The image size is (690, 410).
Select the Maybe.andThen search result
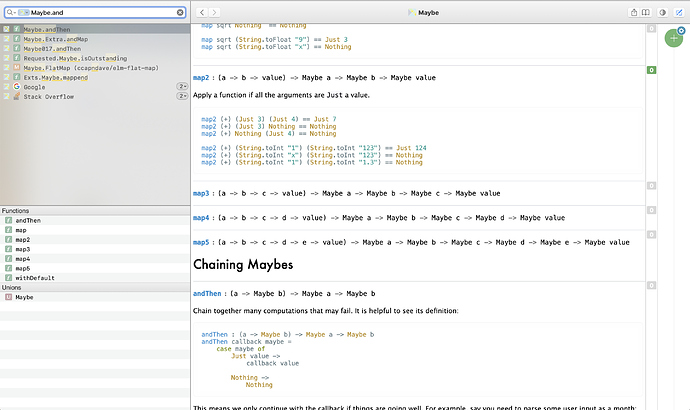pos(95,29)
